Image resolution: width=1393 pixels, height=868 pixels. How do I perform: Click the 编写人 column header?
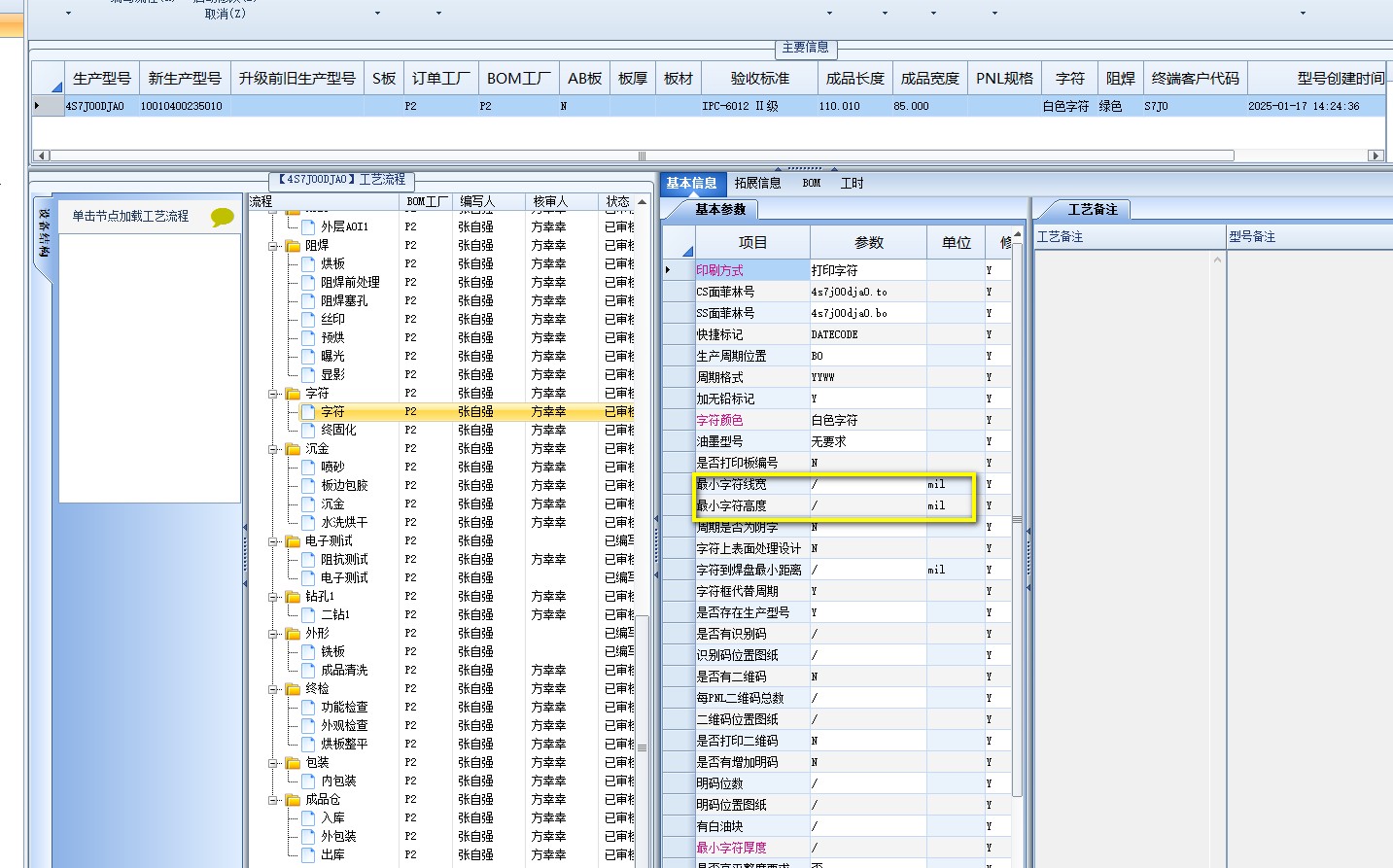(x=490, y=201)
